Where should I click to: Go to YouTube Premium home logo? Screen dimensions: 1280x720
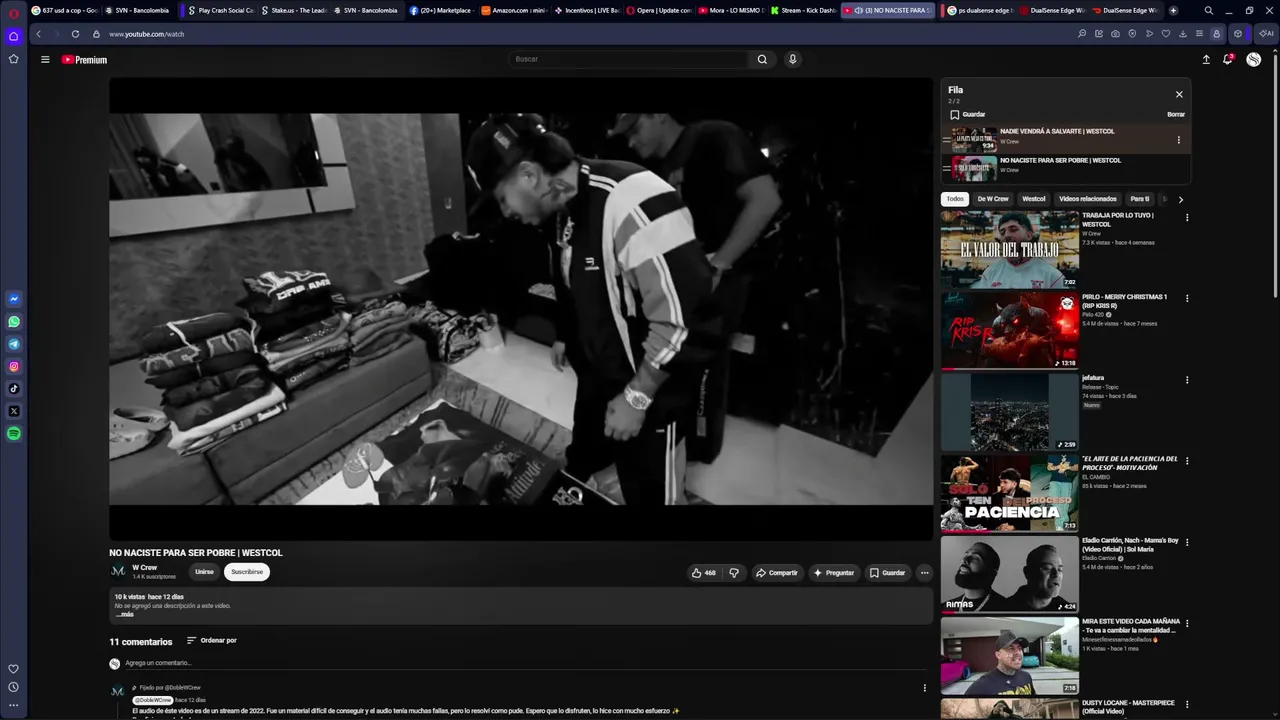[84, 60]
